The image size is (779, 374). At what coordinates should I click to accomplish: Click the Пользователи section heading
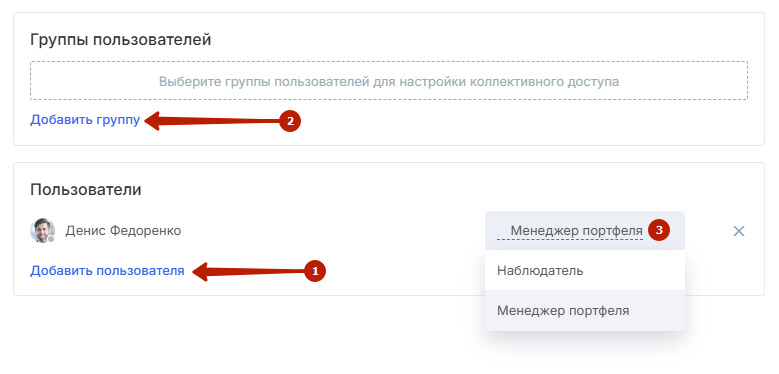point(86,190)
